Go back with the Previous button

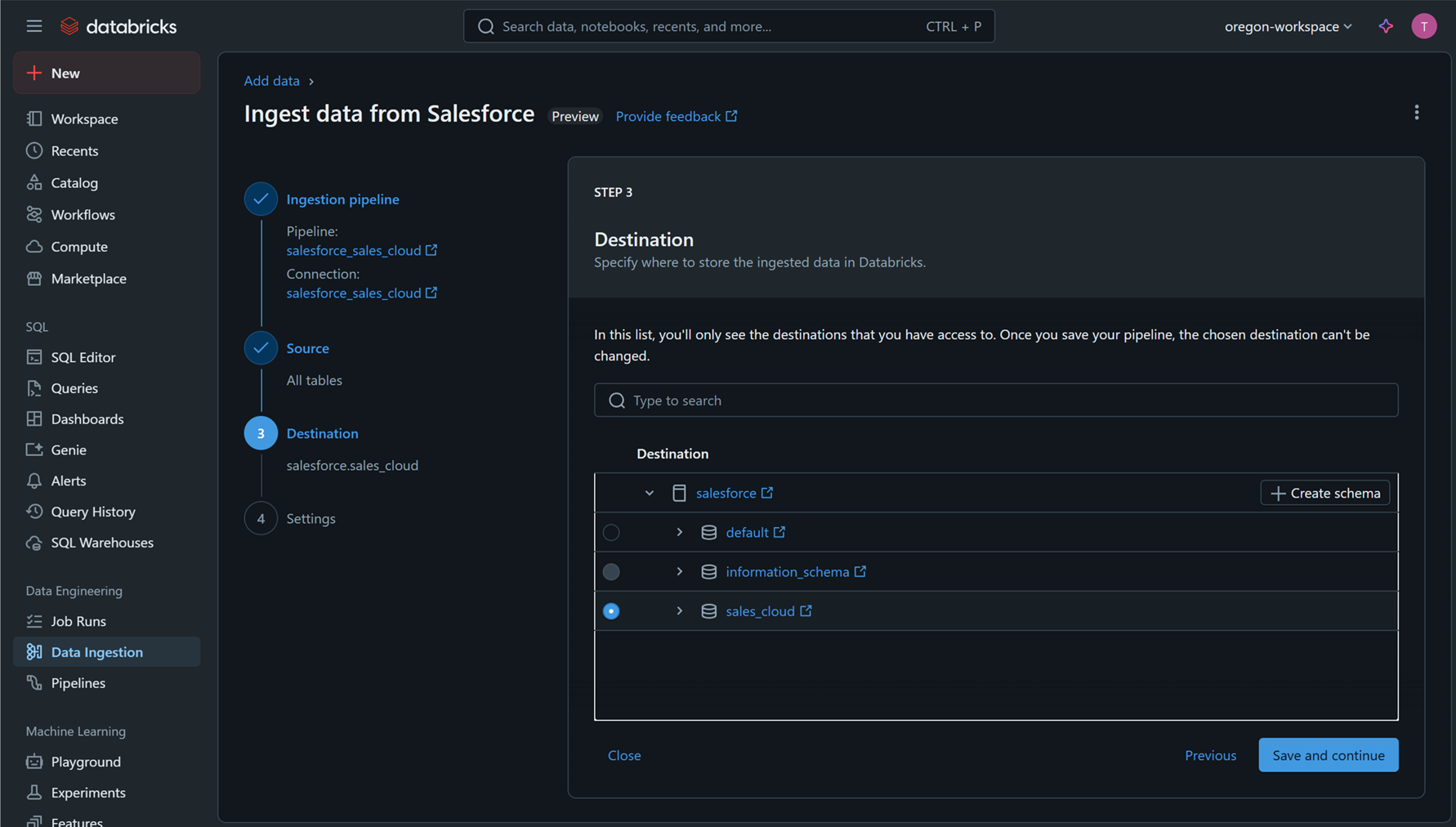coord(1210,755)
